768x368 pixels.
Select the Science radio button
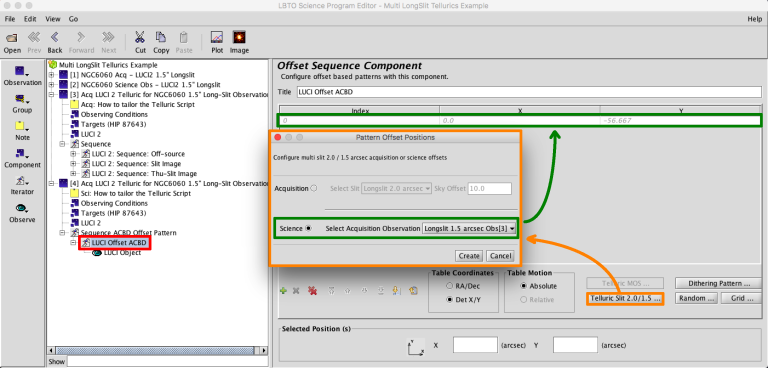pos(308,228)
